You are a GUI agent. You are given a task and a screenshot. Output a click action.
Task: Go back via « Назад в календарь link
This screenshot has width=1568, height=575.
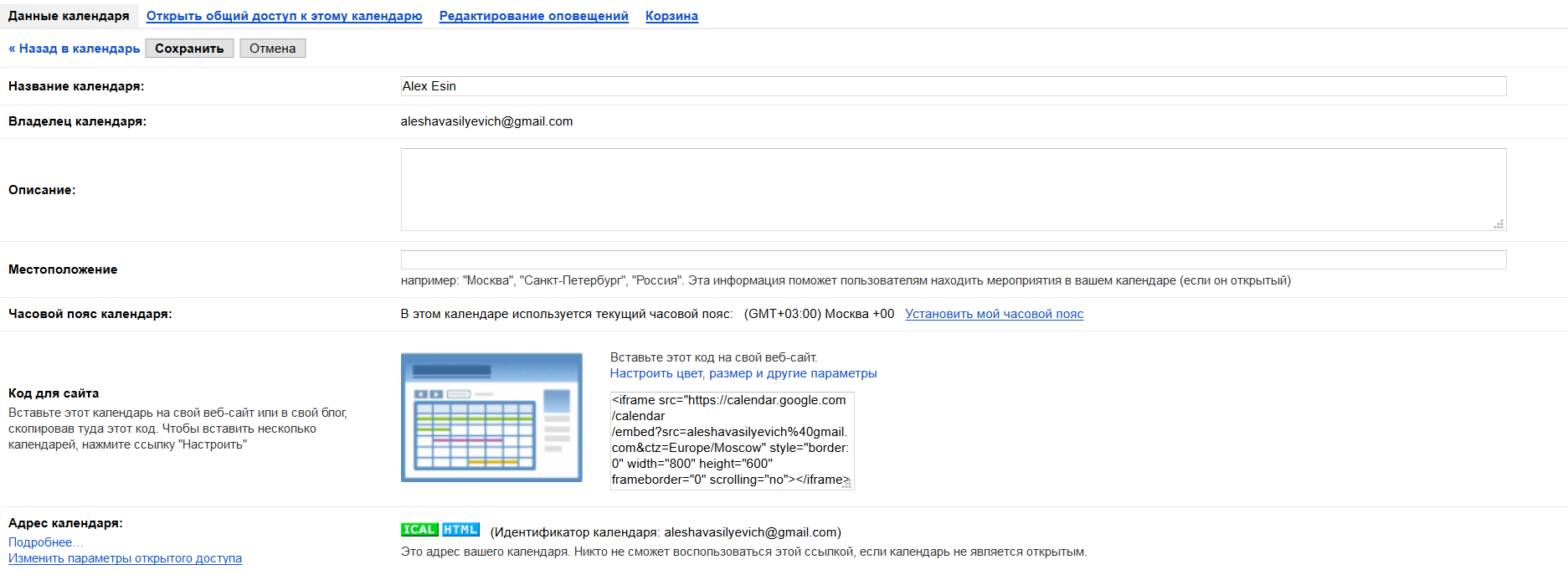(74, 49)
